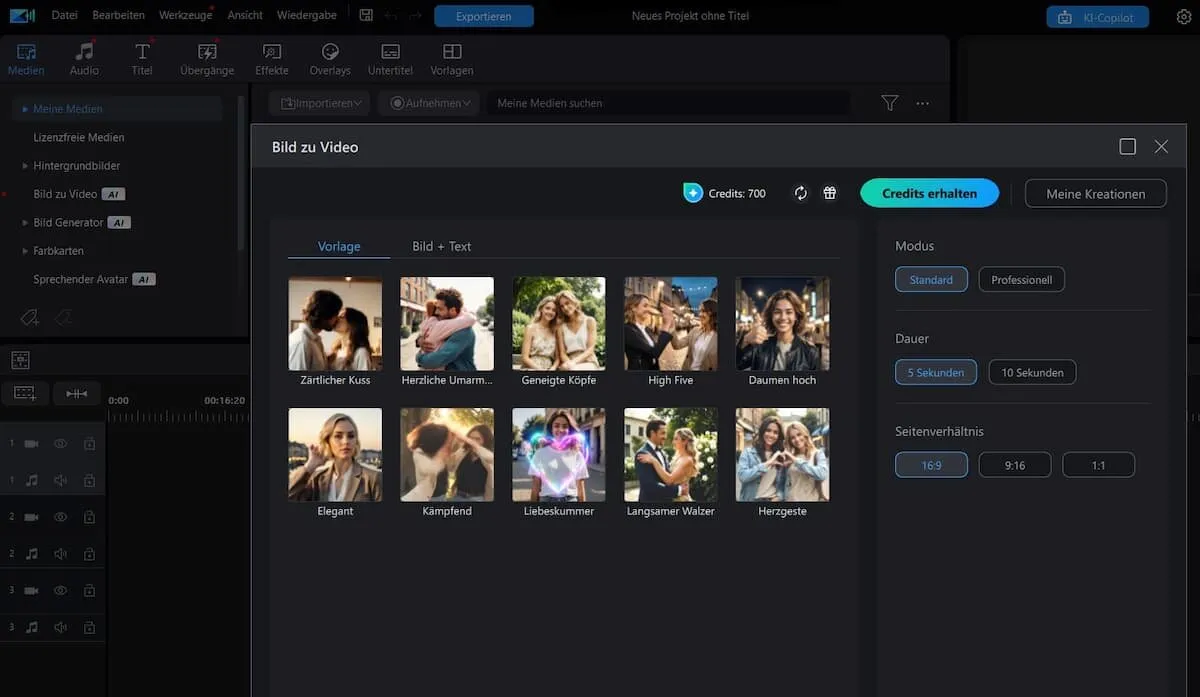Lock the second video track

click(89, 516)
